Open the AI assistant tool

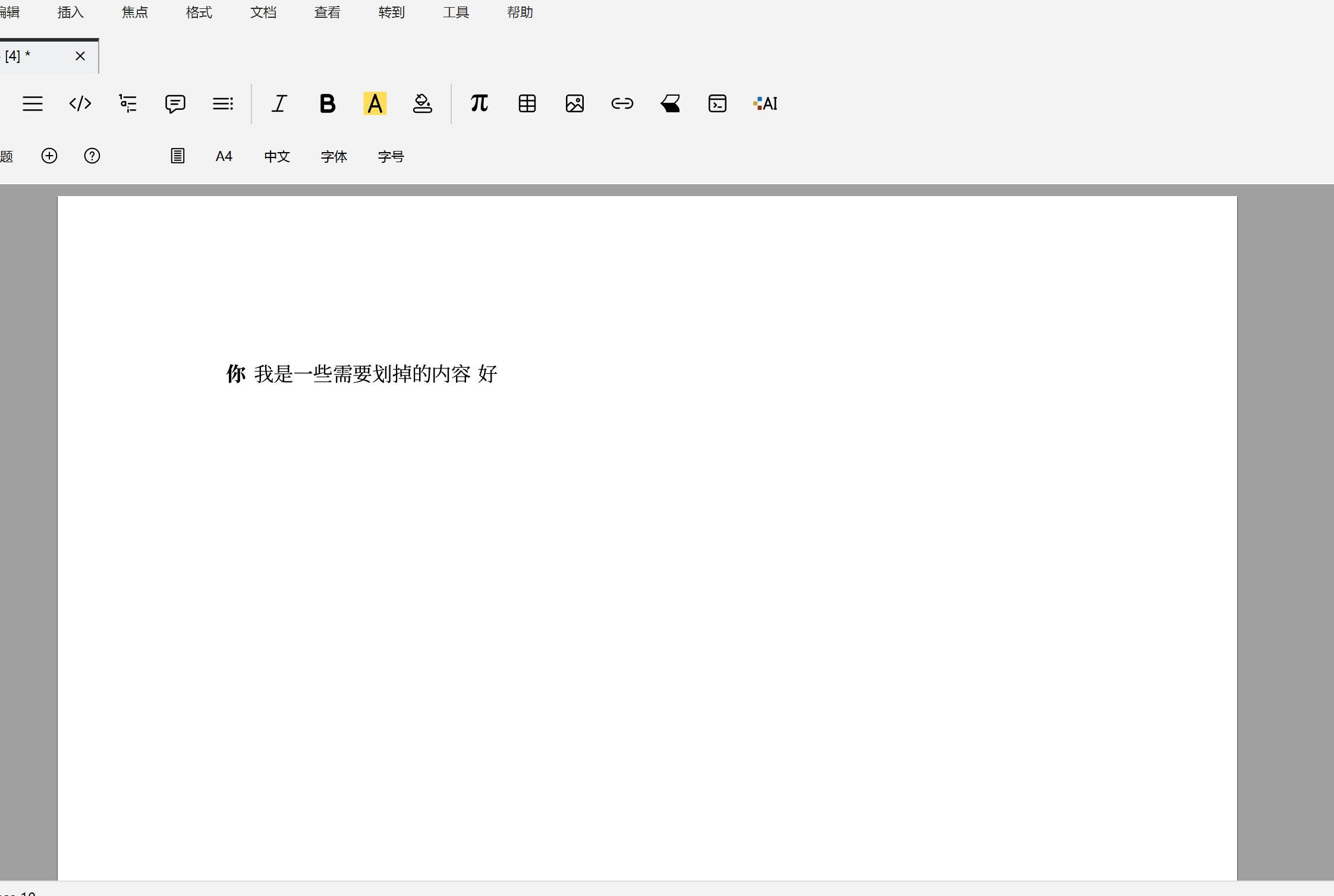[x=765, y=104]
